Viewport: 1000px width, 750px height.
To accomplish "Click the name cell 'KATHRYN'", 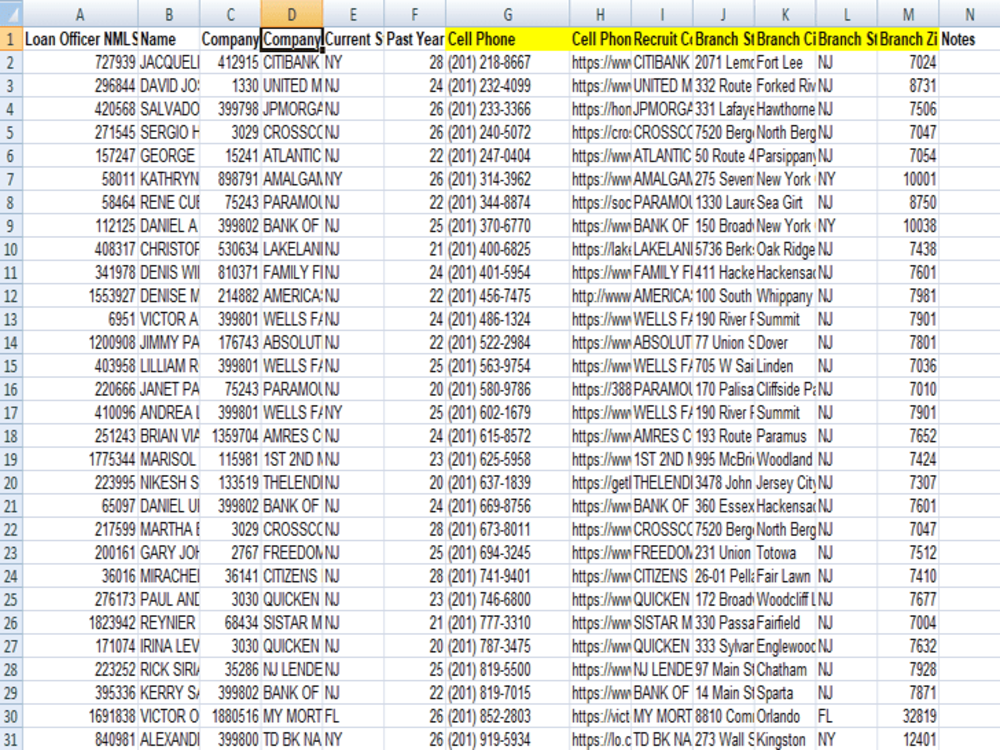I will (x=168, y=179).
